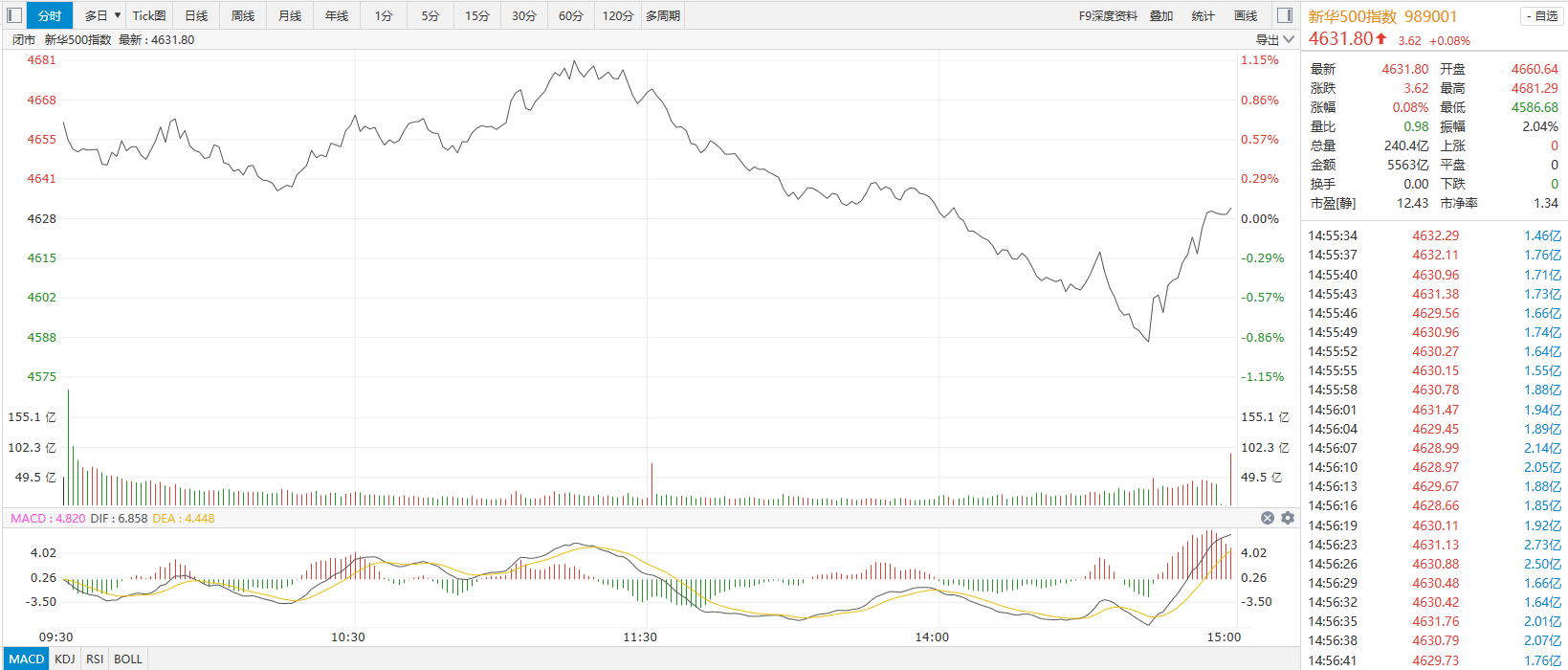Open F9深度资料 detailed info

click(x=1108, y=15)
